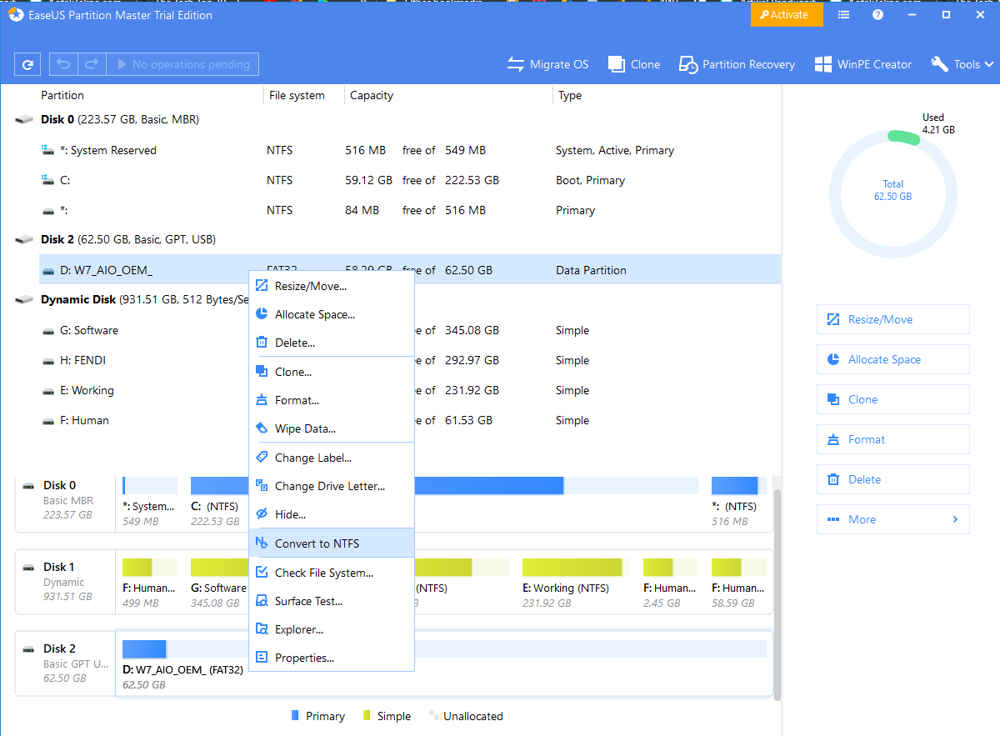Choose Change Label in context menu
This screenshot has height=736, width=1000.
coord(332,458)
